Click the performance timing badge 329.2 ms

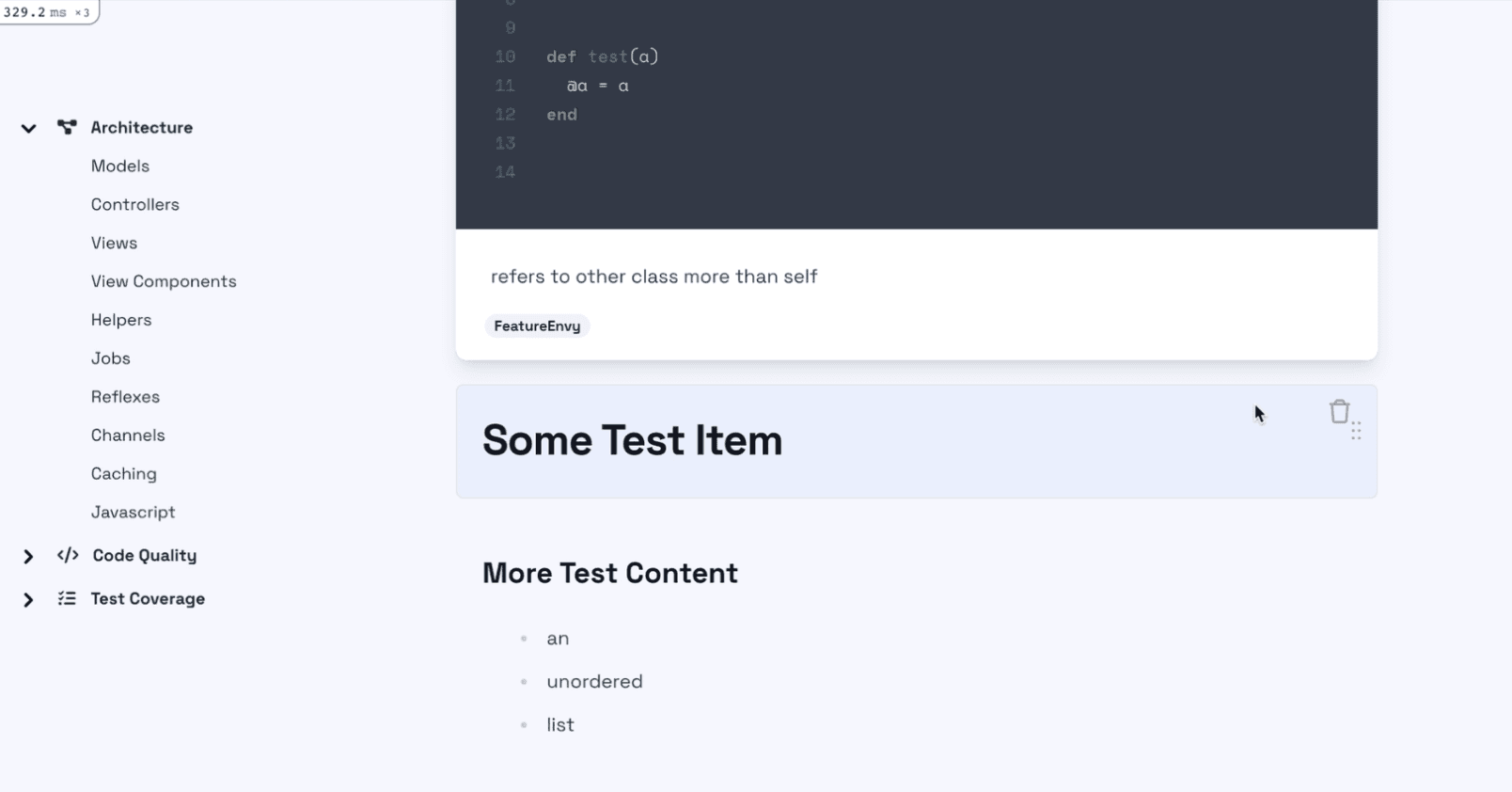pyautogui.click(x=48, y=12)
